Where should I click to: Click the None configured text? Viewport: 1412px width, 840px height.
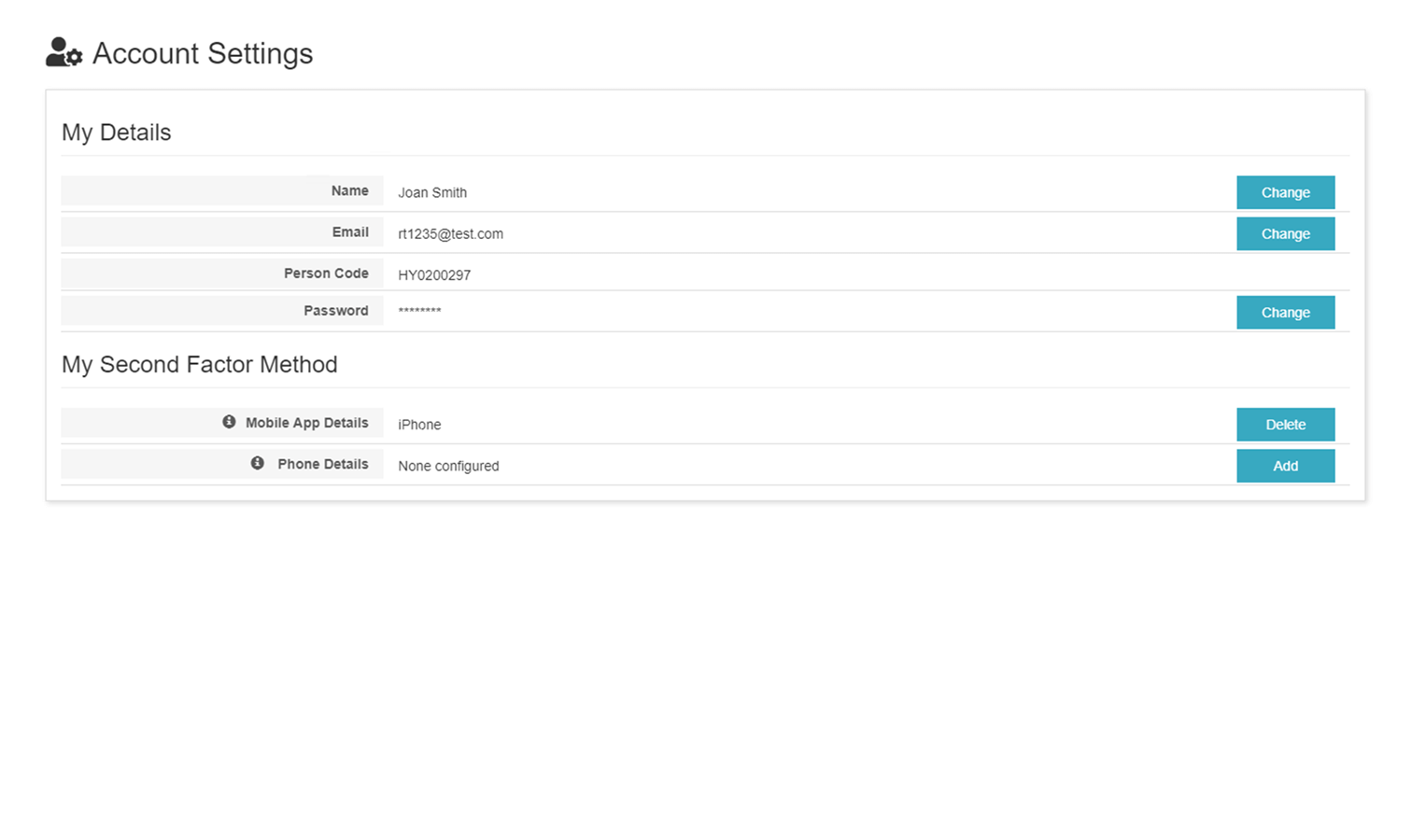[448, 466]
